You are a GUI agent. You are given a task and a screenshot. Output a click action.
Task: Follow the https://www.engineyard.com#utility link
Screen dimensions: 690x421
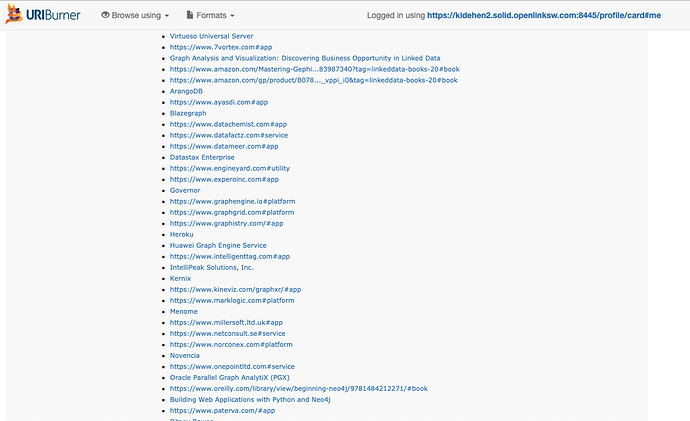(x=230, y=168)
